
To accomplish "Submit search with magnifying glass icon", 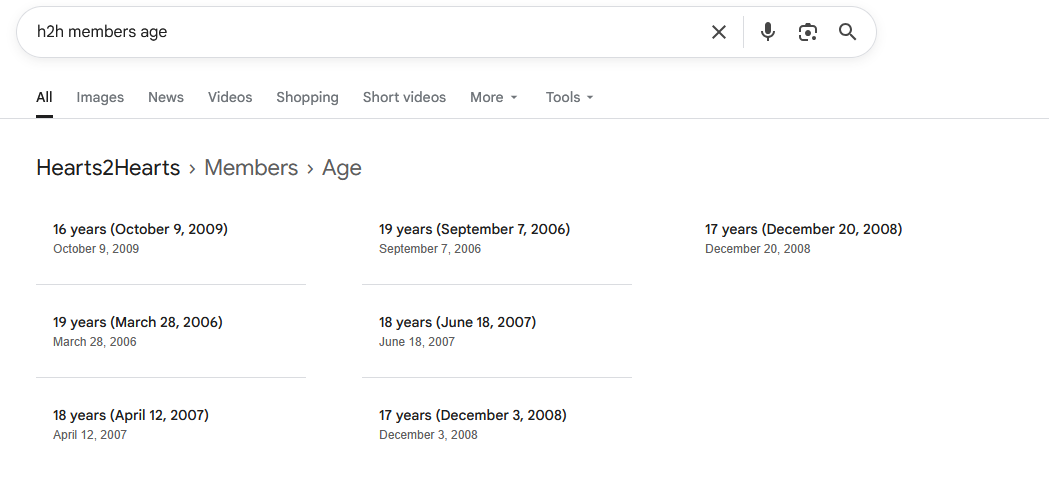I will (848, 32).
